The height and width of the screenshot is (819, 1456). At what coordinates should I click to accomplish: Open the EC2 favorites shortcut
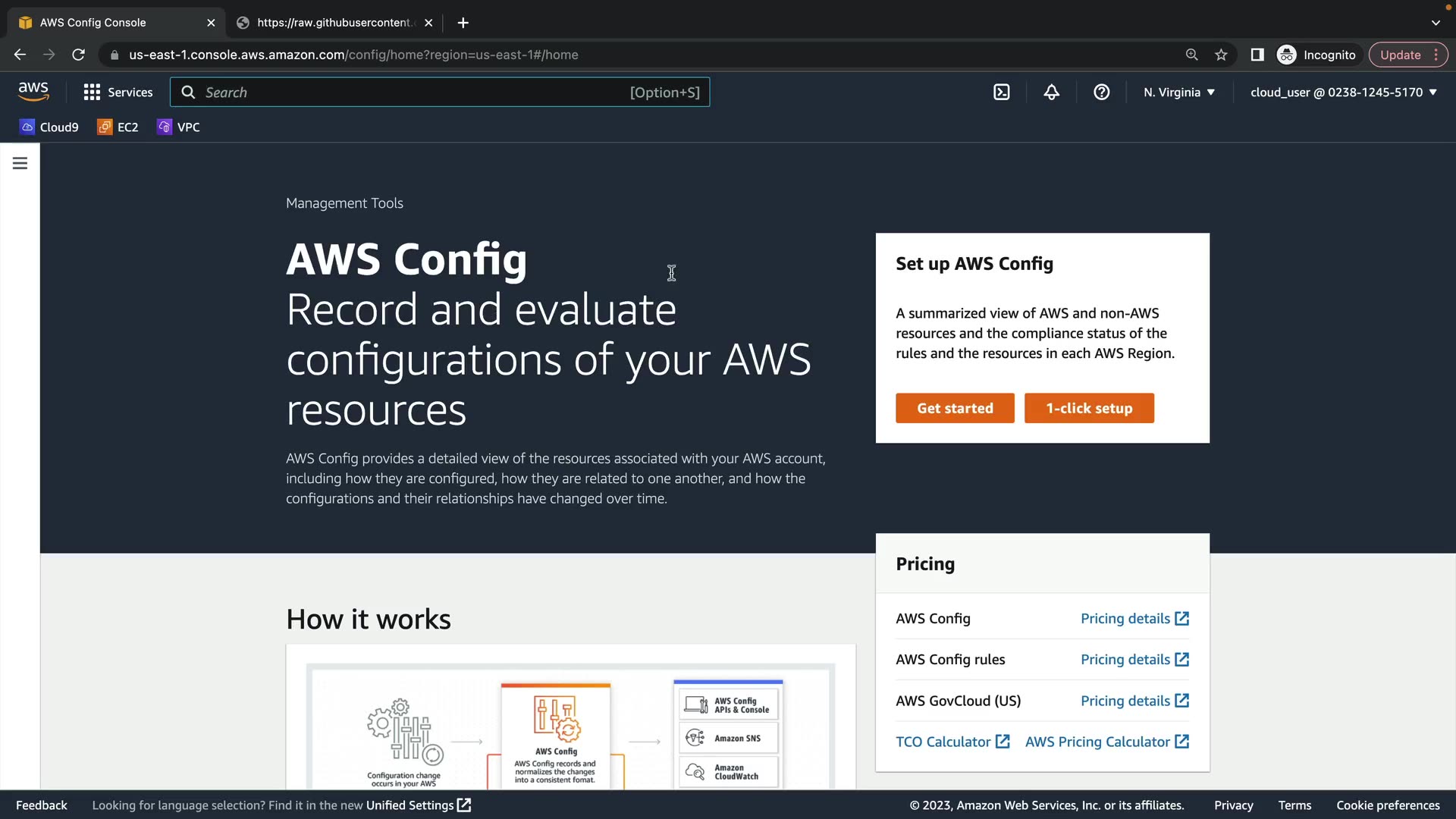118,127
